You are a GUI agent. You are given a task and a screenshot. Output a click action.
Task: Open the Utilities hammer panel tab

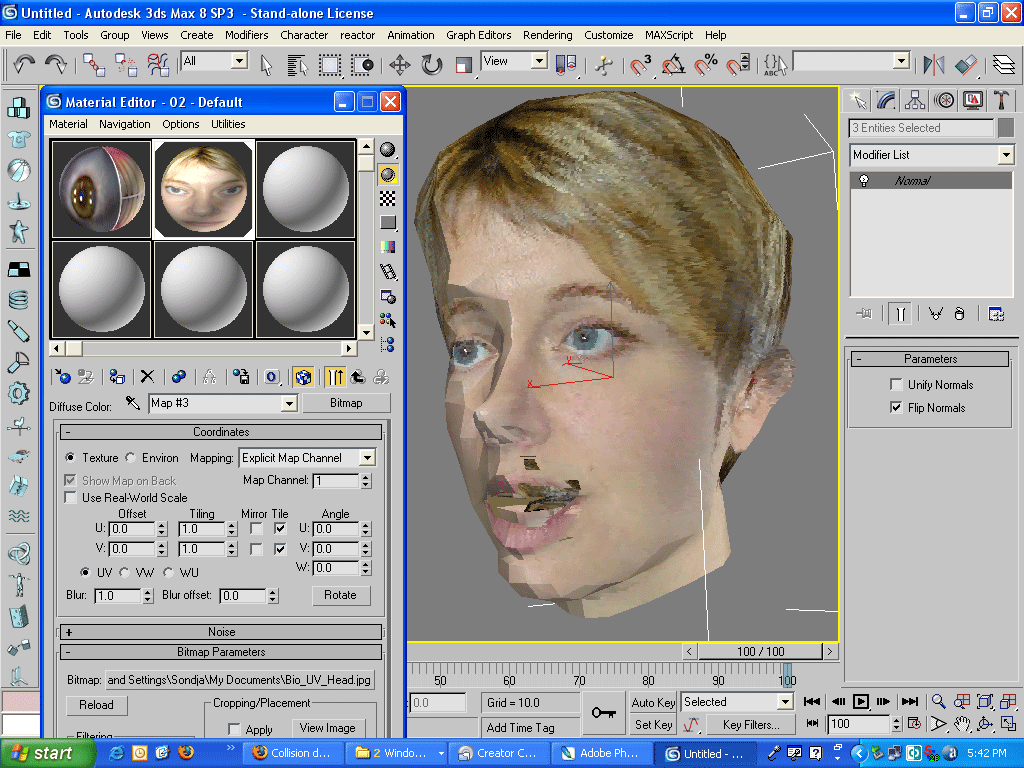click(x=1000, y=100)
